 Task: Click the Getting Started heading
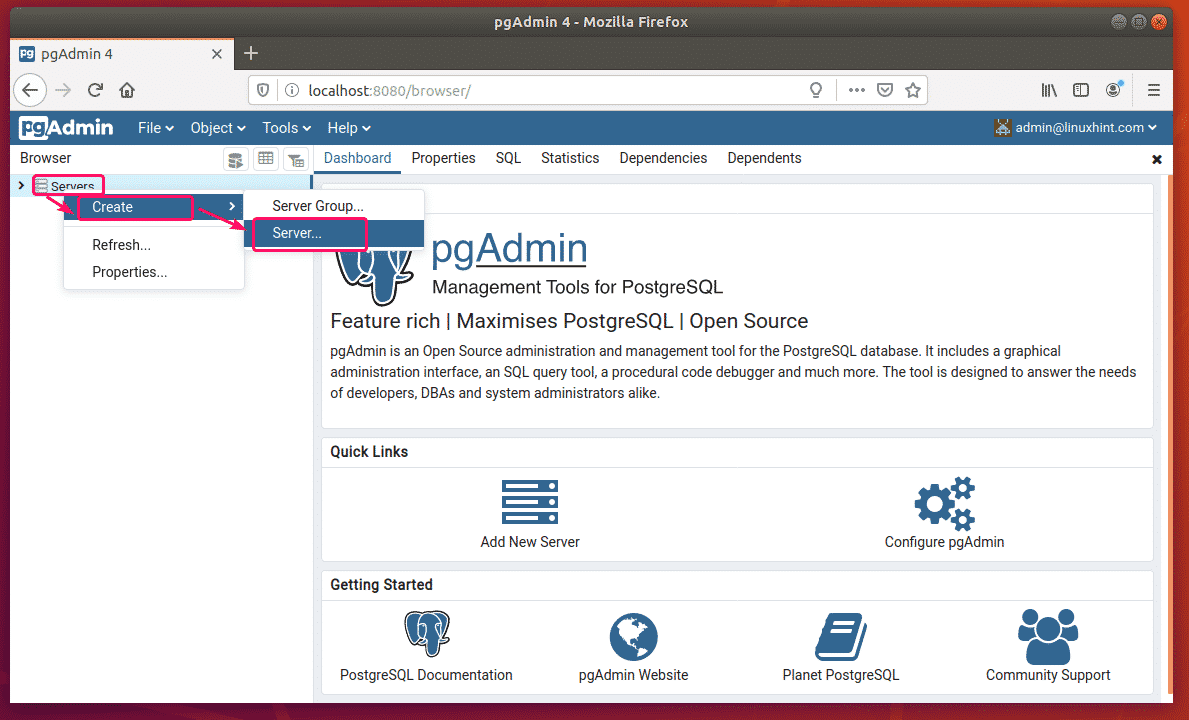point(381,585)
